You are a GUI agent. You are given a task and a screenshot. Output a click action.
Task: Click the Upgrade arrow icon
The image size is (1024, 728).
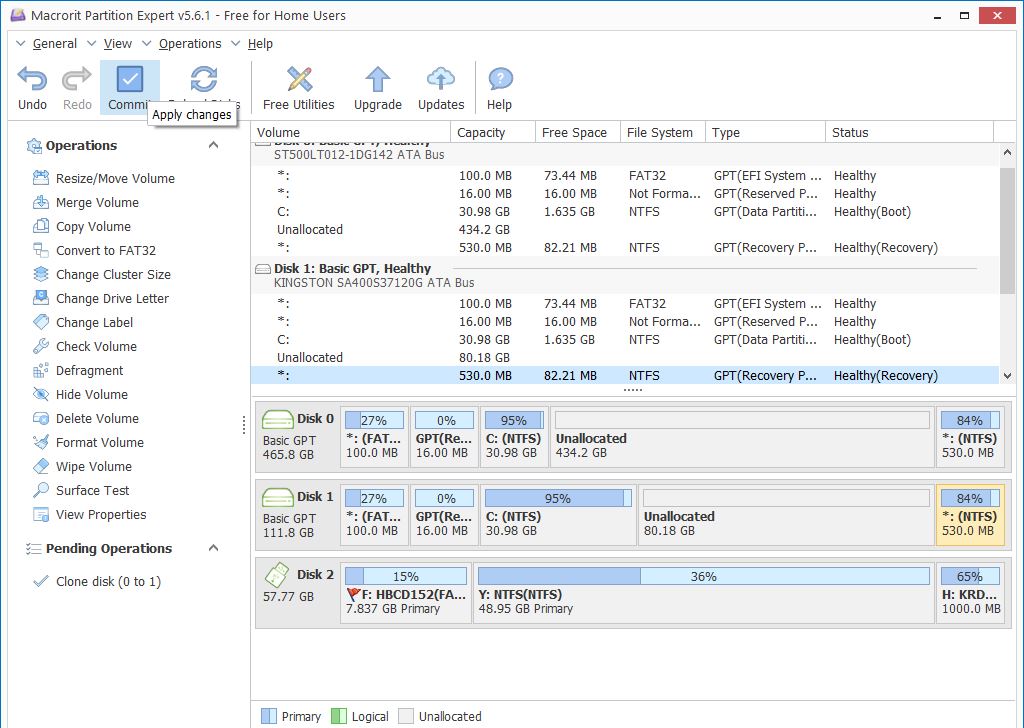click(377, 80)
